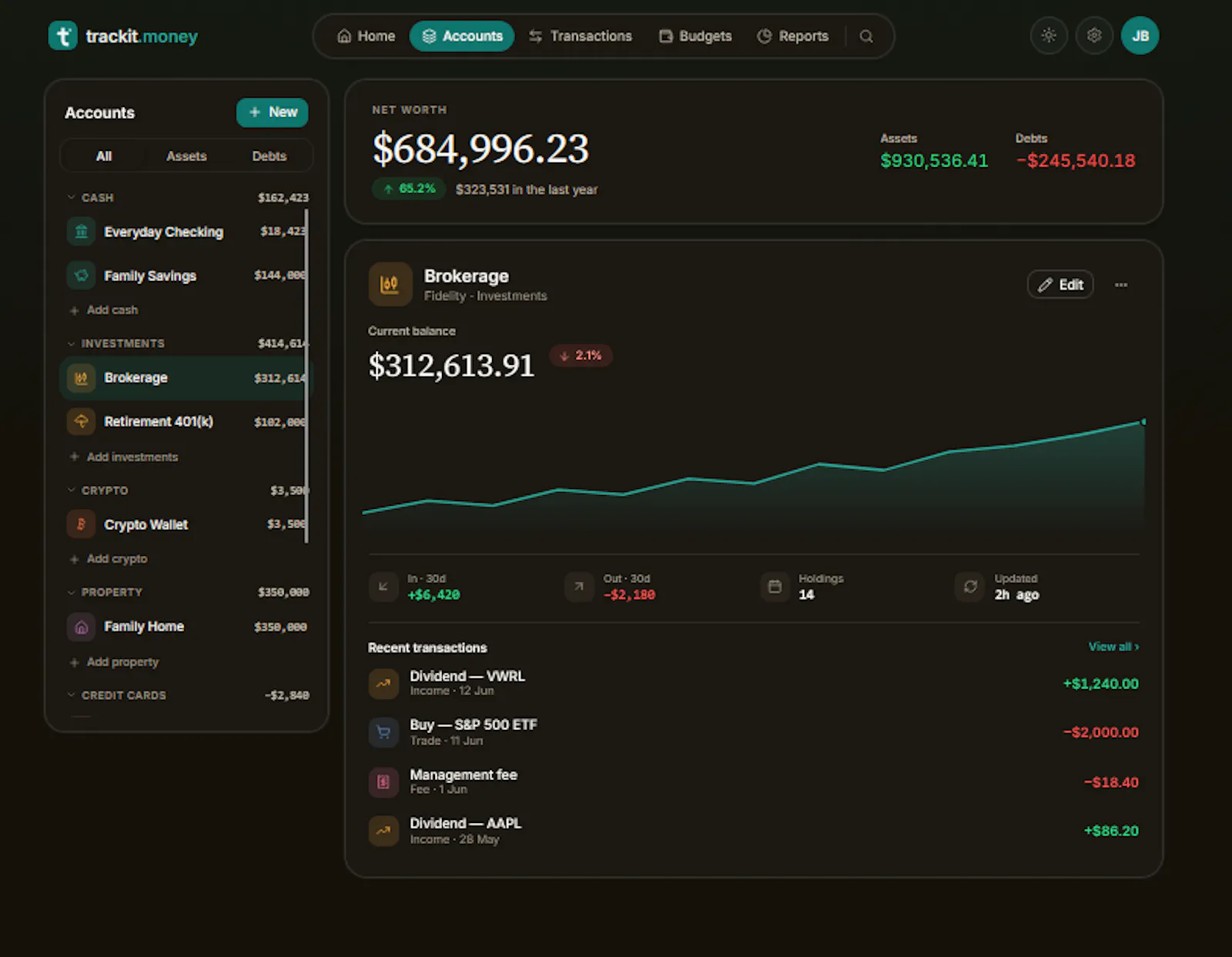
Task: Select the Retirement 401(k) account row
Action: point(185,422)
